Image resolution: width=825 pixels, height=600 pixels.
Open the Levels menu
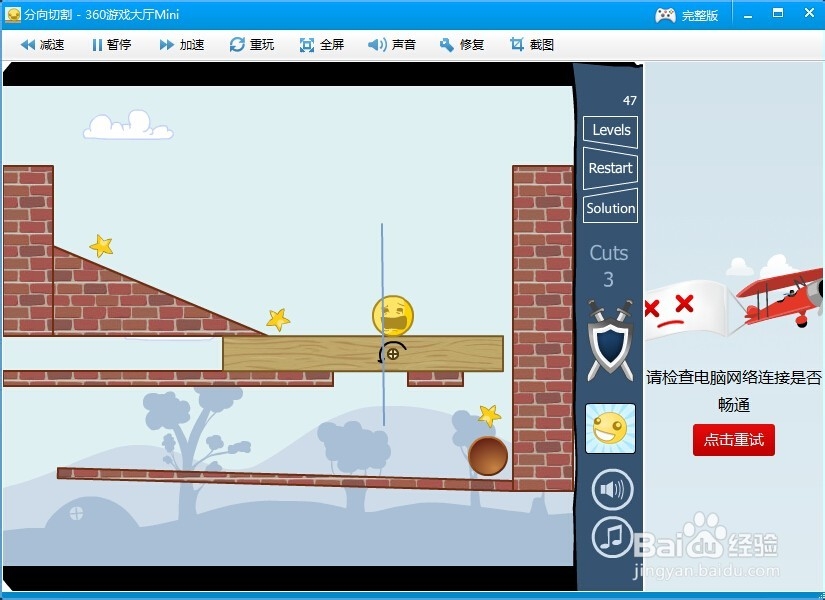[x=610, y=131]
